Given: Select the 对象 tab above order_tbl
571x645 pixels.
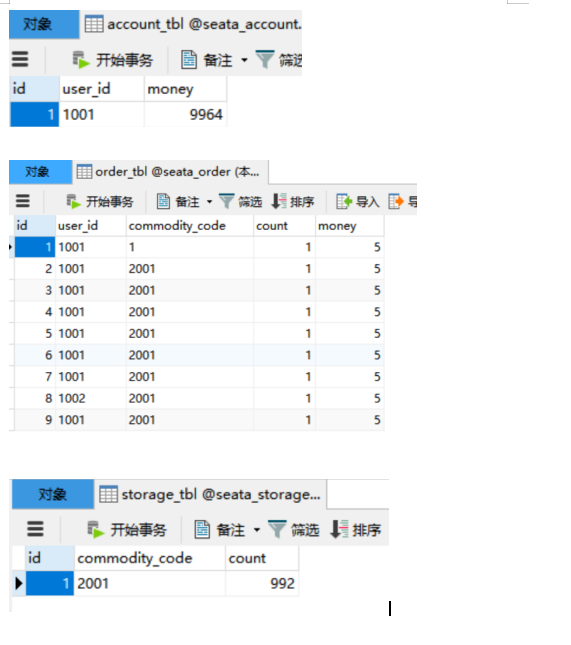Looking at the screenshot, I should coord(40,172).
